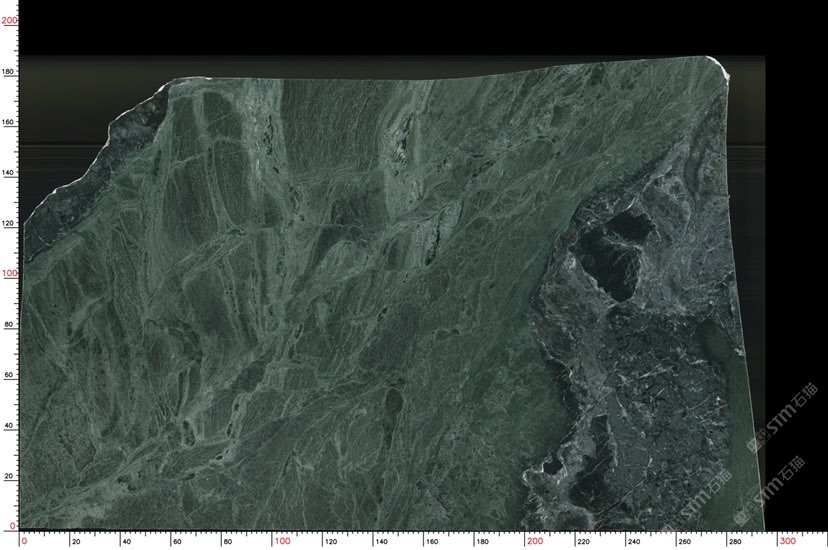
Task: Click the black background area above the slab
Action: point(400,28)
